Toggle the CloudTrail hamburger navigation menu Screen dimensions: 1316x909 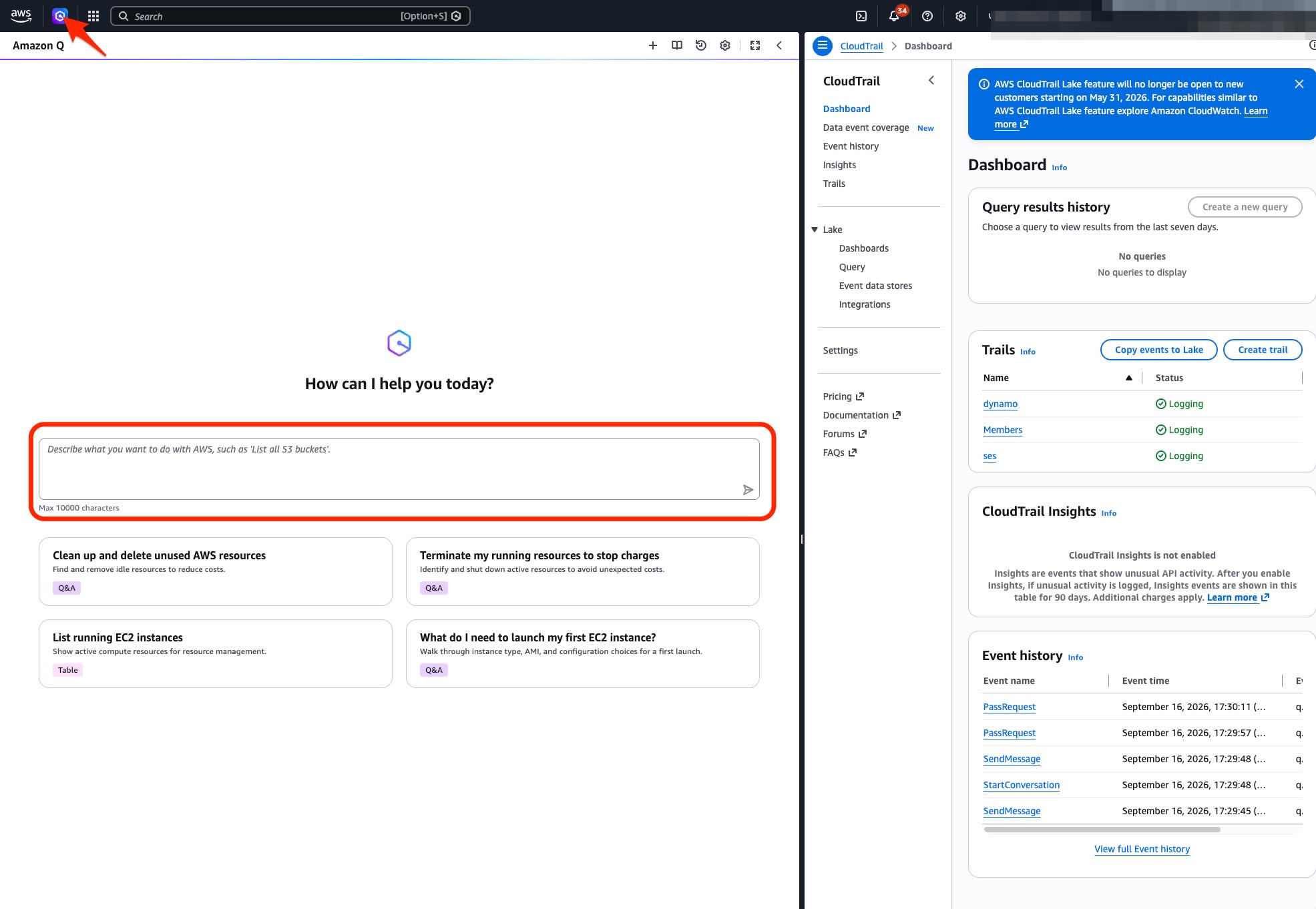tap(823, 45)
